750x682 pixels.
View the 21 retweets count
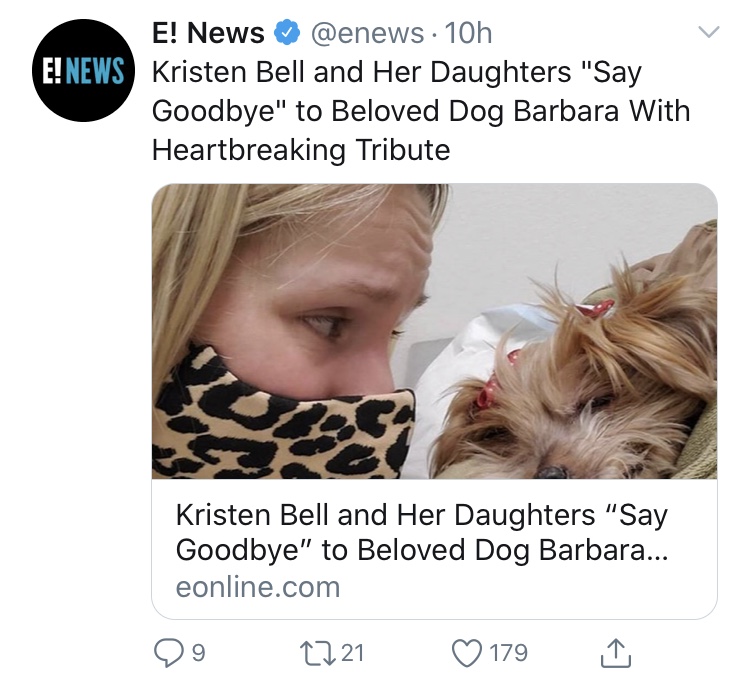click(x=353, y=653)
